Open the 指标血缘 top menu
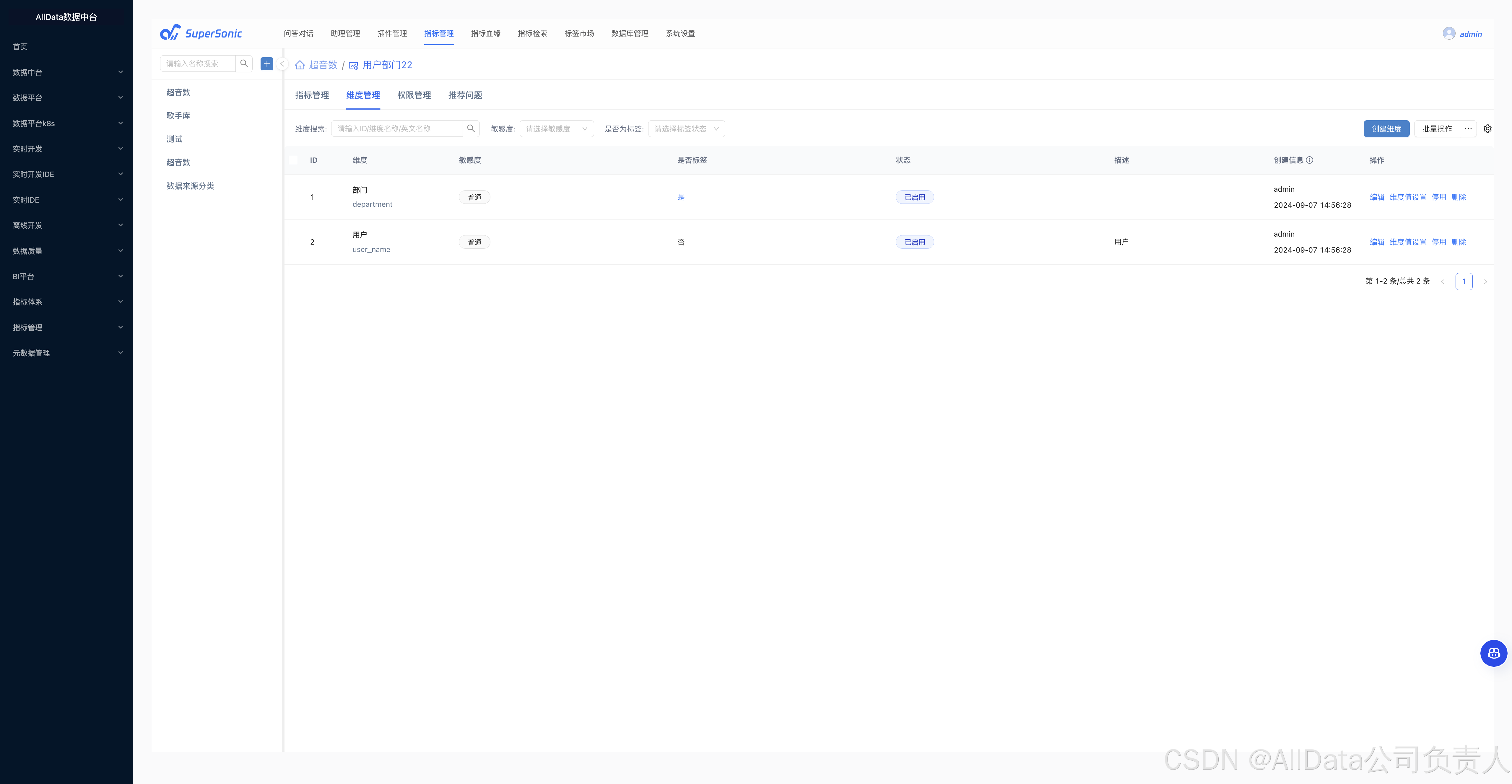The height and width of the screenshot is (784, 1512). [485, 33]
